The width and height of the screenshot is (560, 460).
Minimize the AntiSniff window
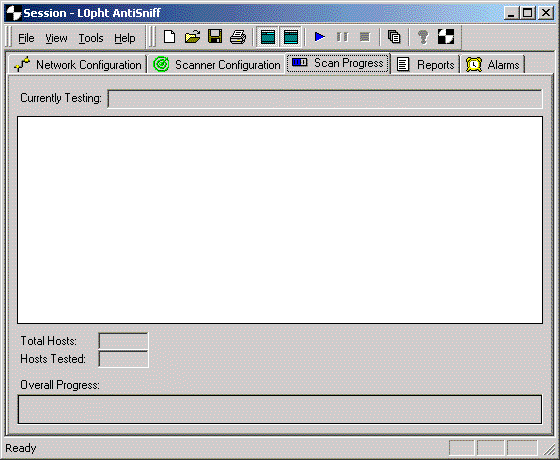click(x=511, y=14)
